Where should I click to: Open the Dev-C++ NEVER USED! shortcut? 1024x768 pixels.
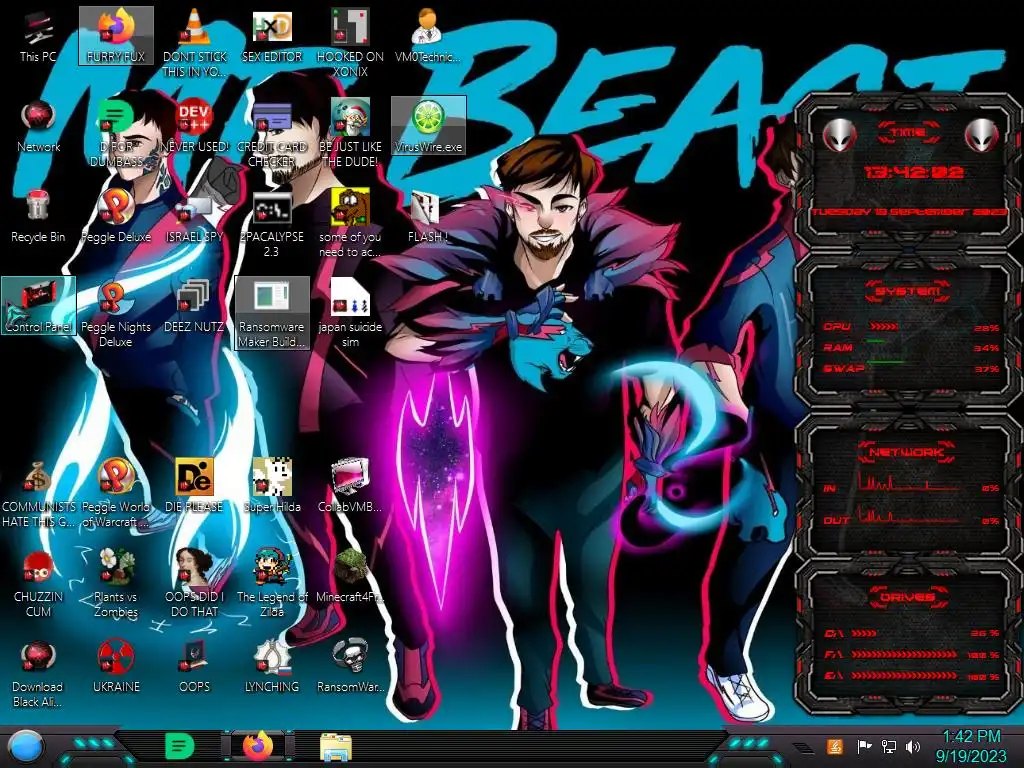pos(194,127)
